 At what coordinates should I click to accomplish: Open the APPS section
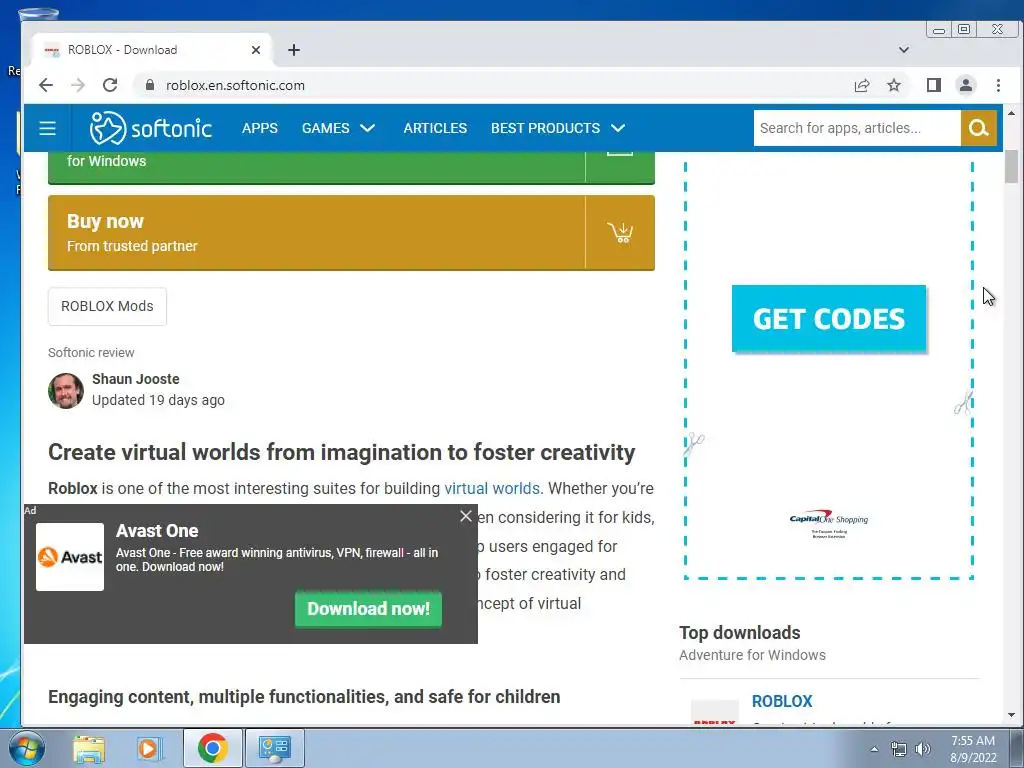(x=259, y=128)
